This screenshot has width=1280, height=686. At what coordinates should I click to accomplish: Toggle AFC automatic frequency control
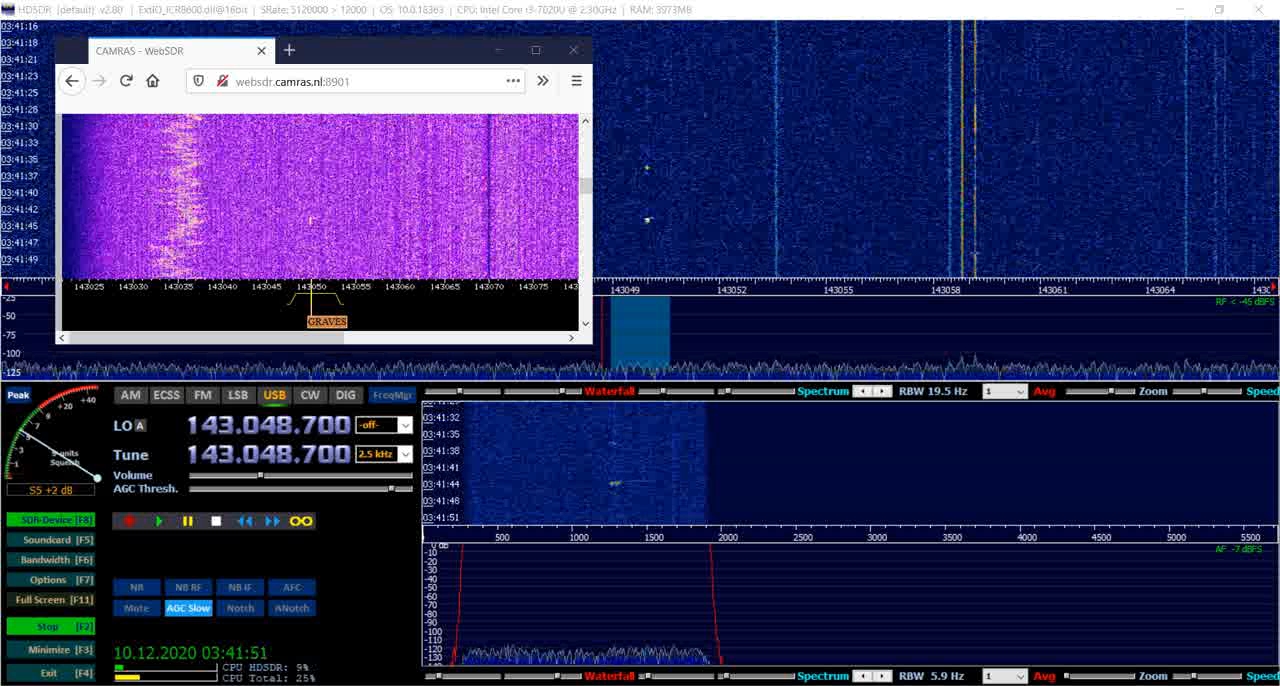tap(292, 588)
